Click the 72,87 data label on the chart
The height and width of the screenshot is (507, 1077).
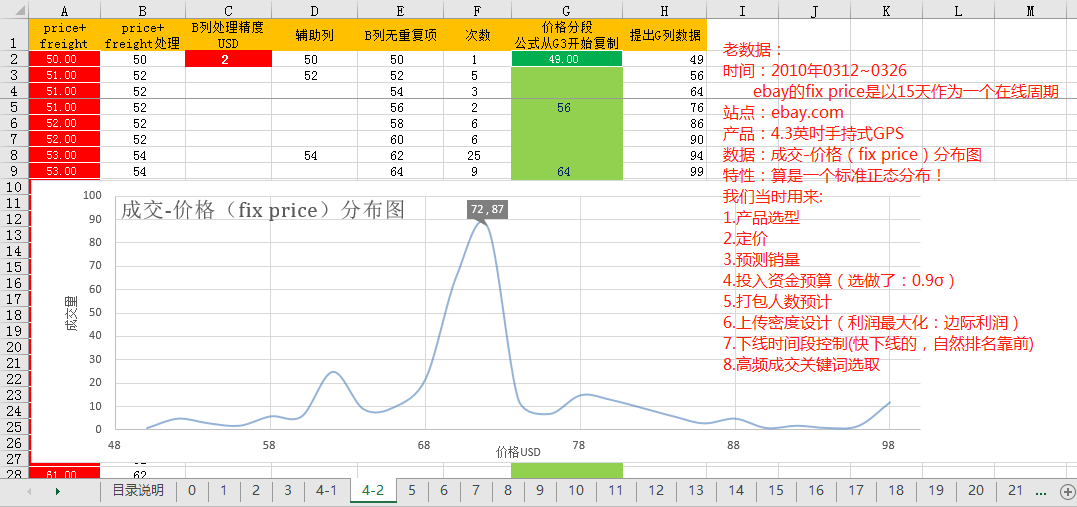click(487, 209)
